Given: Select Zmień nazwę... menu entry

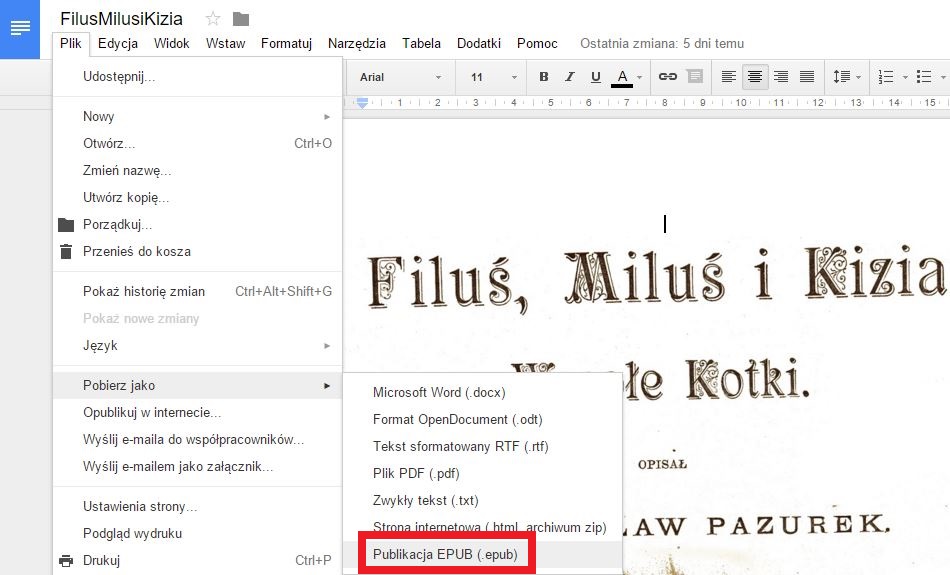Looking at the screenshot, I should [x=198, y=170].
